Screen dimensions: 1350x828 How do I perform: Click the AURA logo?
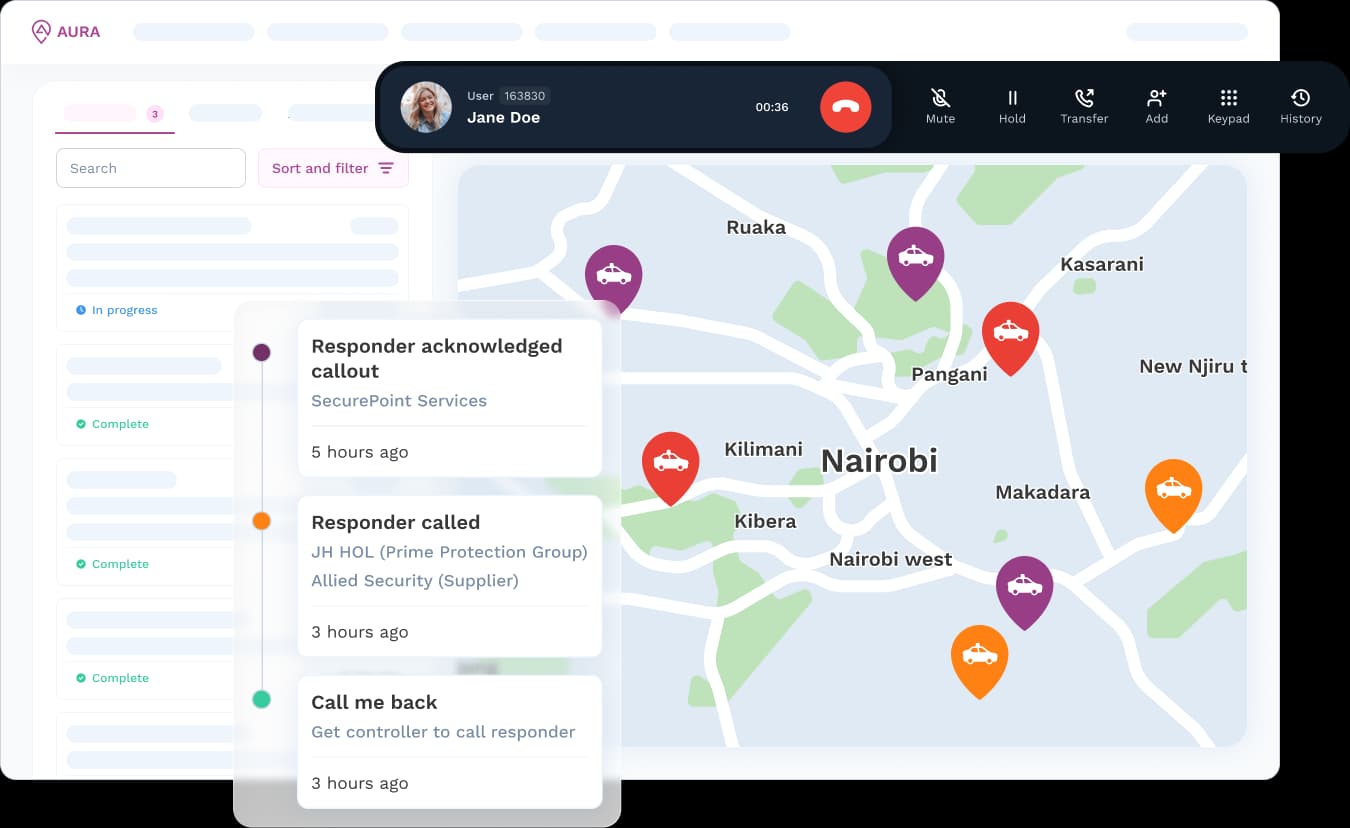tap(66, 32)
